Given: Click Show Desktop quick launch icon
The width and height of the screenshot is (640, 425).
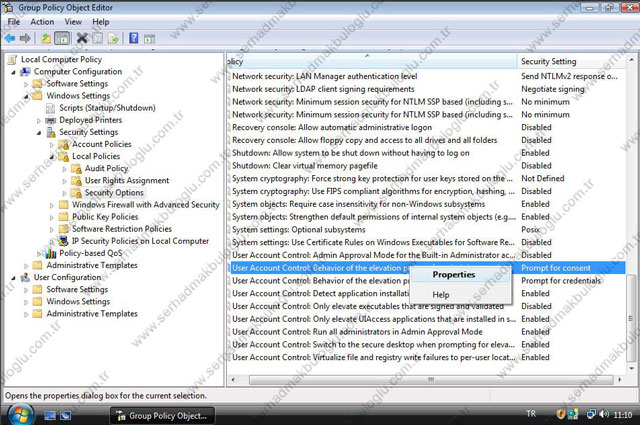Looking at the screenshot, I should coord(50,416).
